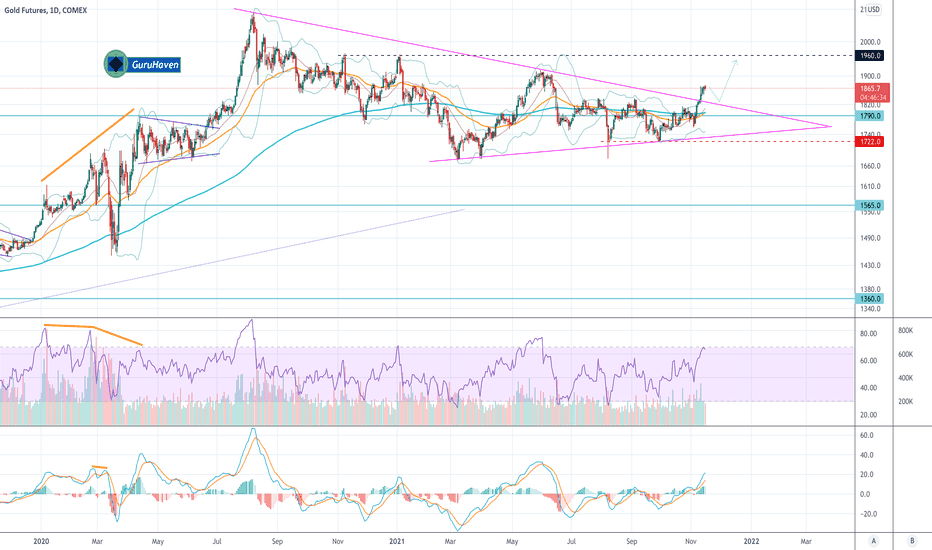The width and height of the screenshot is (932, 550).
Task: Select the 1790.0 cyan price label
Action: point(870,116)
